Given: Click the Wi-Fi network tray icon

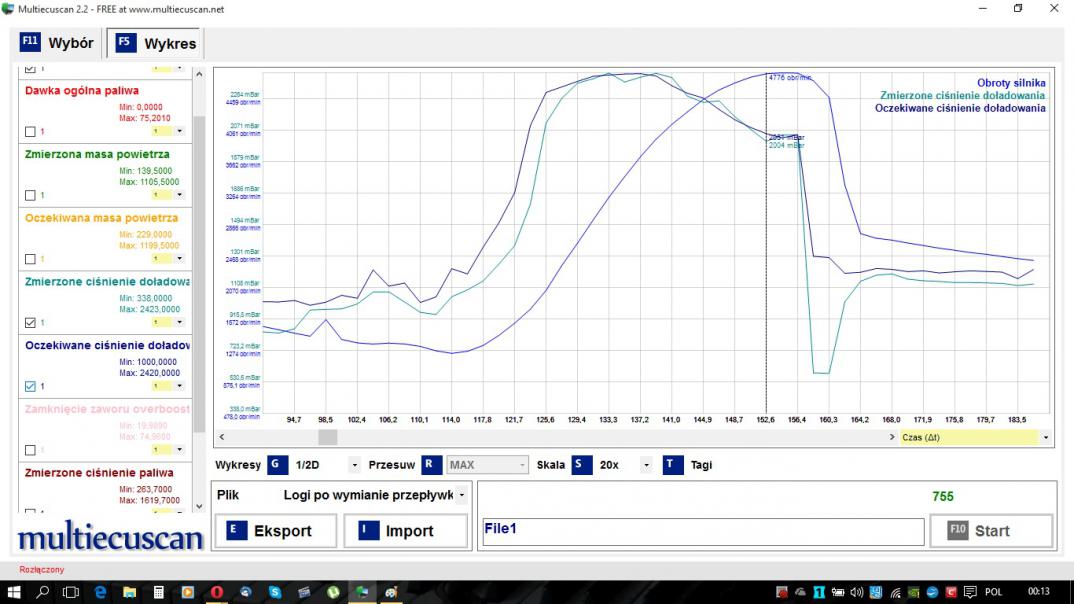Looking at the screenshot, I should pos(896,592).
